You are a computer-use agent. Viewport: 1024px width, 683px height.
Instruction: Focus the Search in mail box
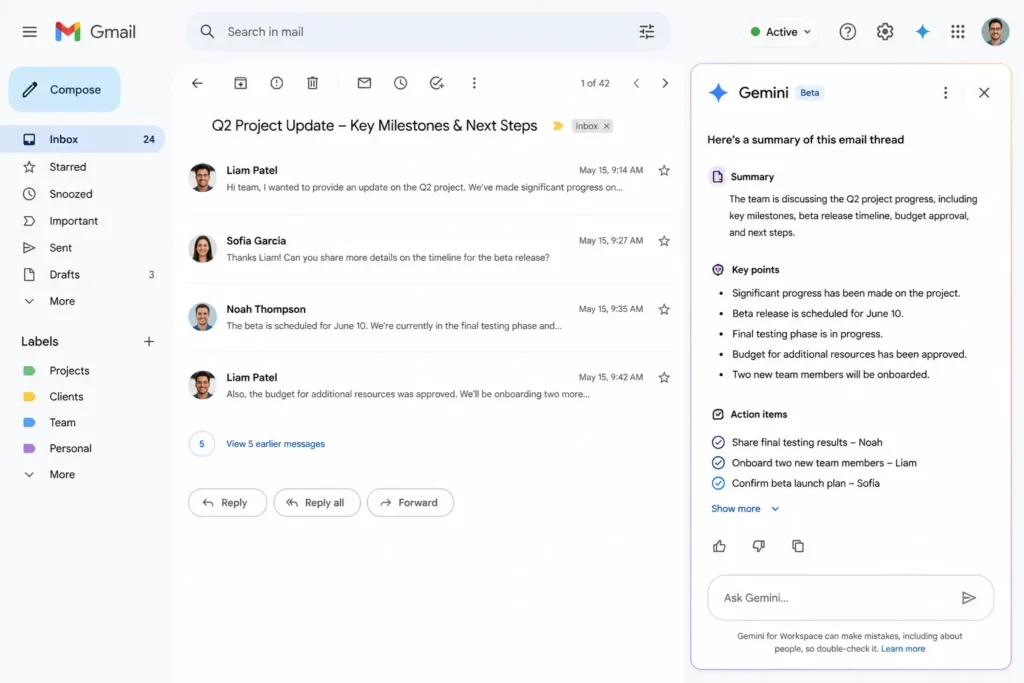pyautogui.click(x=428, y=31)
